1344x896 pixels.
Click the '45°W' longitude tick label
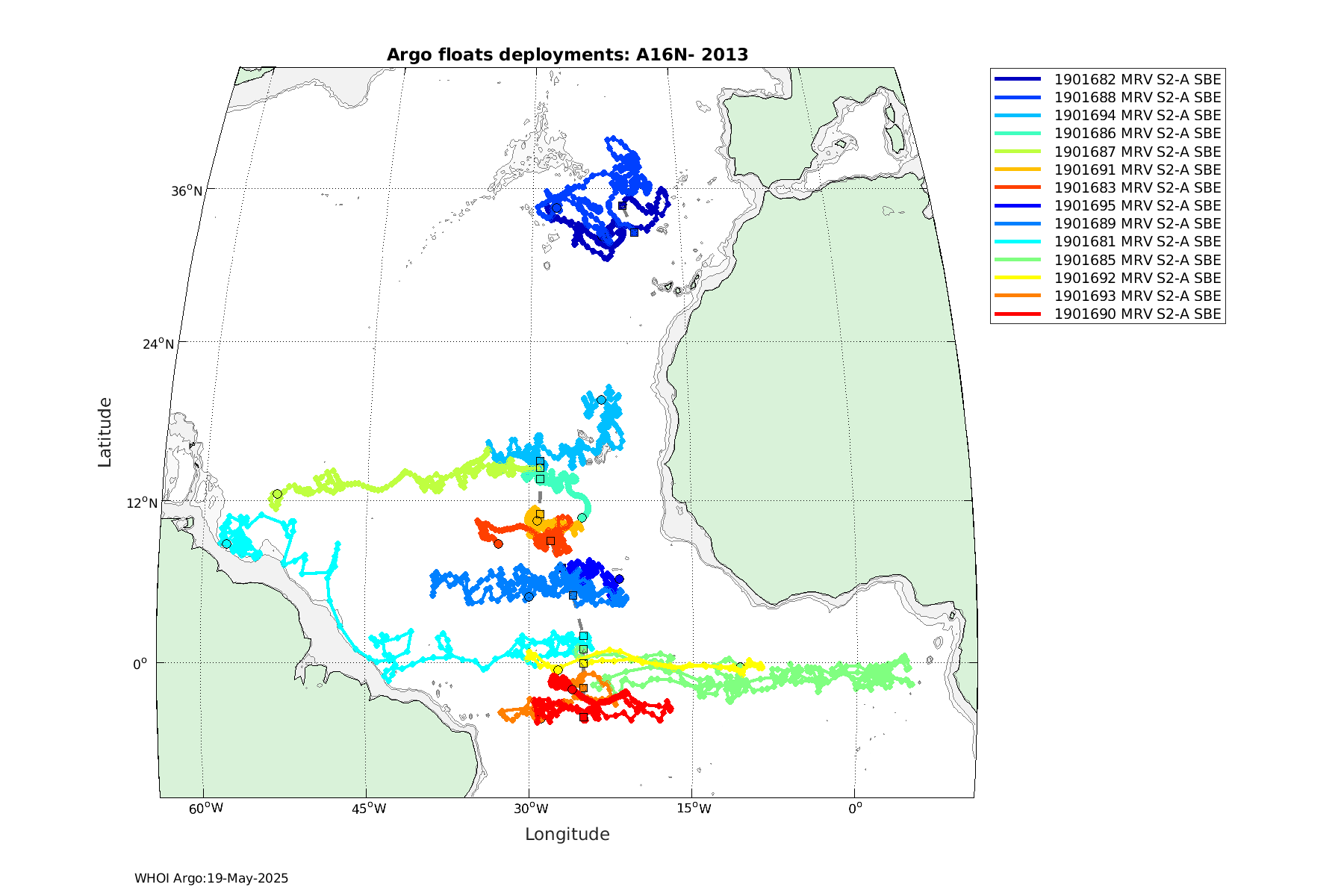tap(368, 808)
